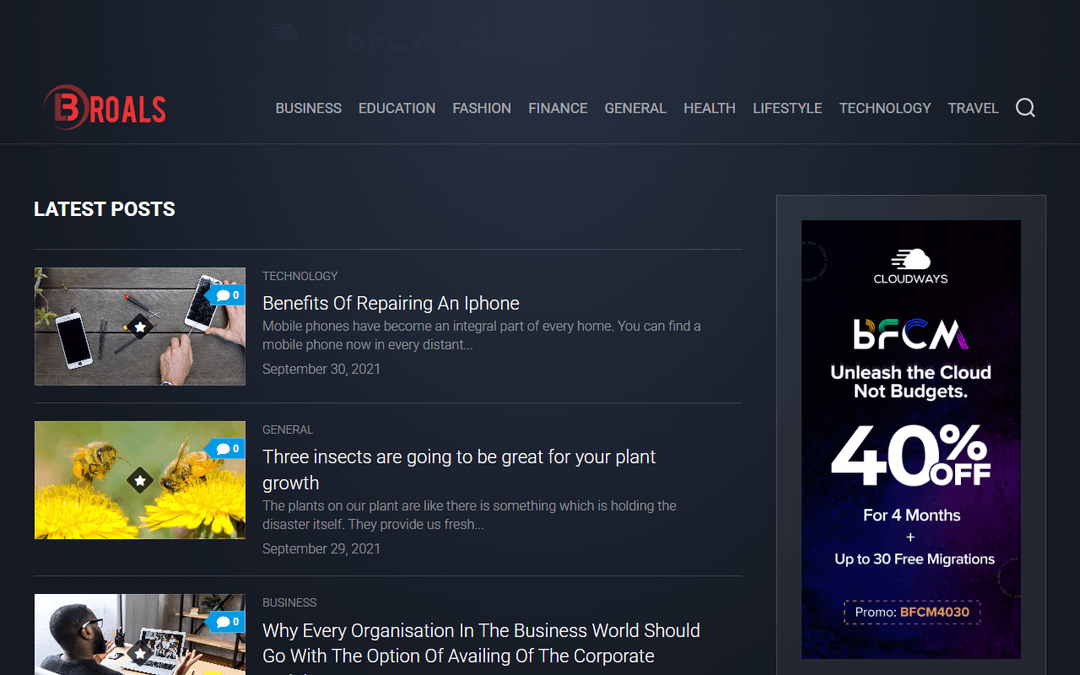Open the Education menu item
The width and height of the screenshot is (1080, 675).
[x=397, y=108]
